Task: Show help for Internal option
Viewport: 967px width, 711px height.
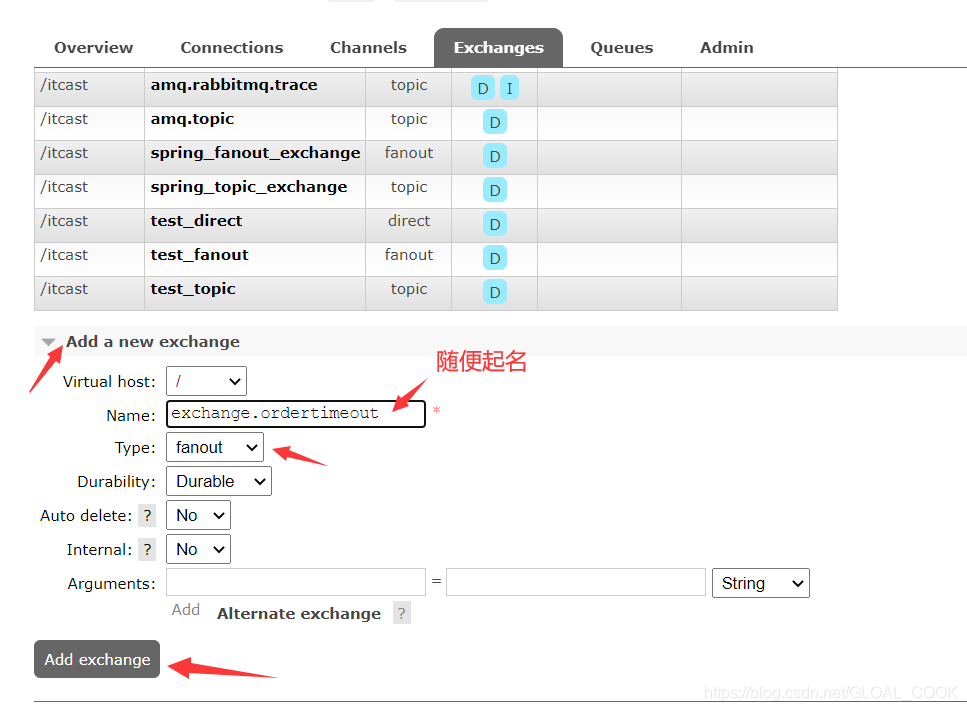Action: coord(147,549)
